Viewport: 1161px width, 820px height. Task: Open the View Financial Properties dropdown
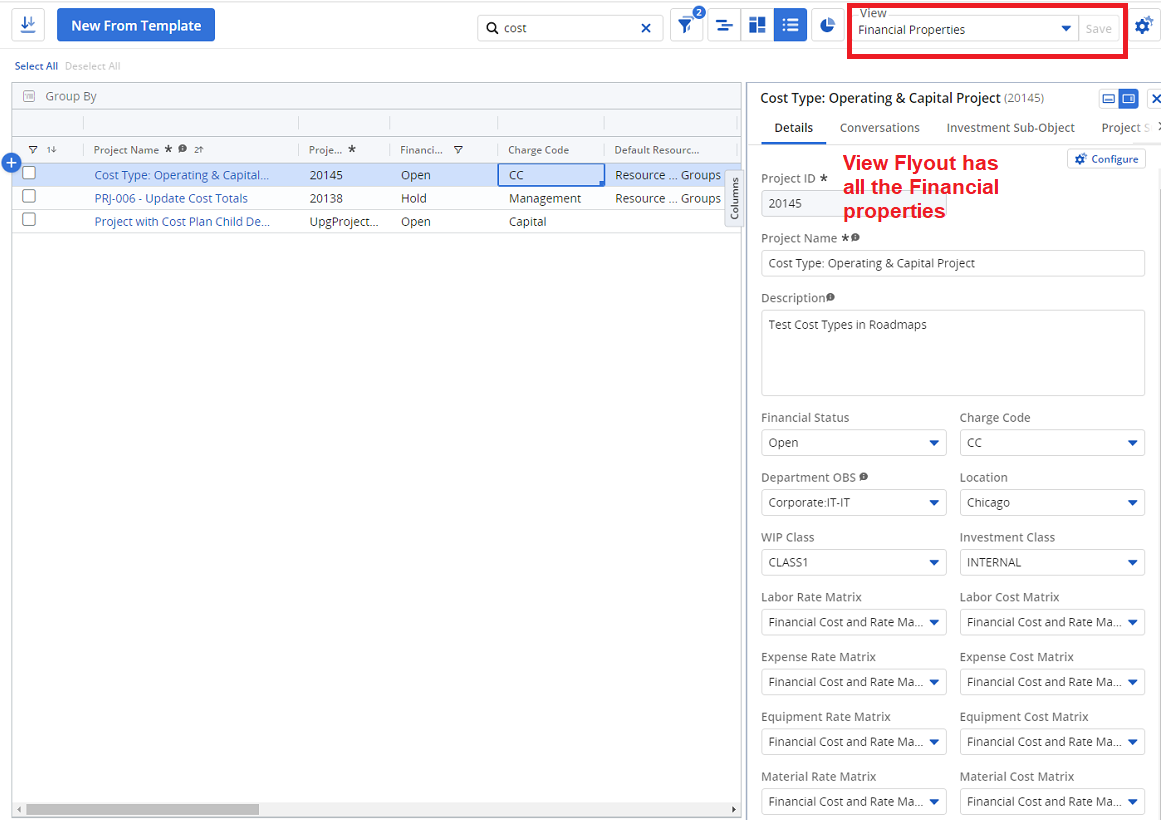(x=1066, y=29)
